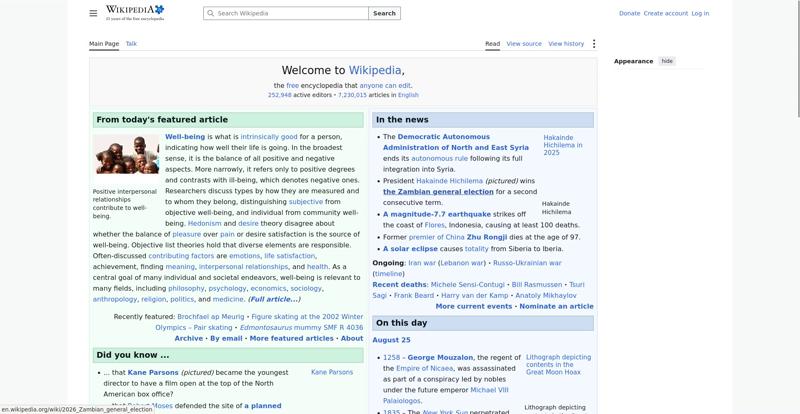Open the Hedonism link
Image resolution: width=800 pixels, height=414 pixels.
pos(205,224)
